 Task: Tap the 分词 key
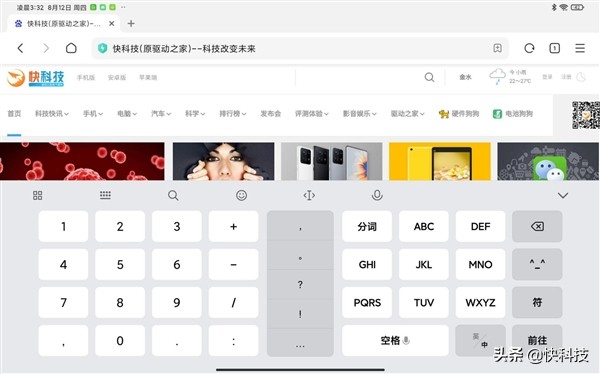(x=367, y=226)
